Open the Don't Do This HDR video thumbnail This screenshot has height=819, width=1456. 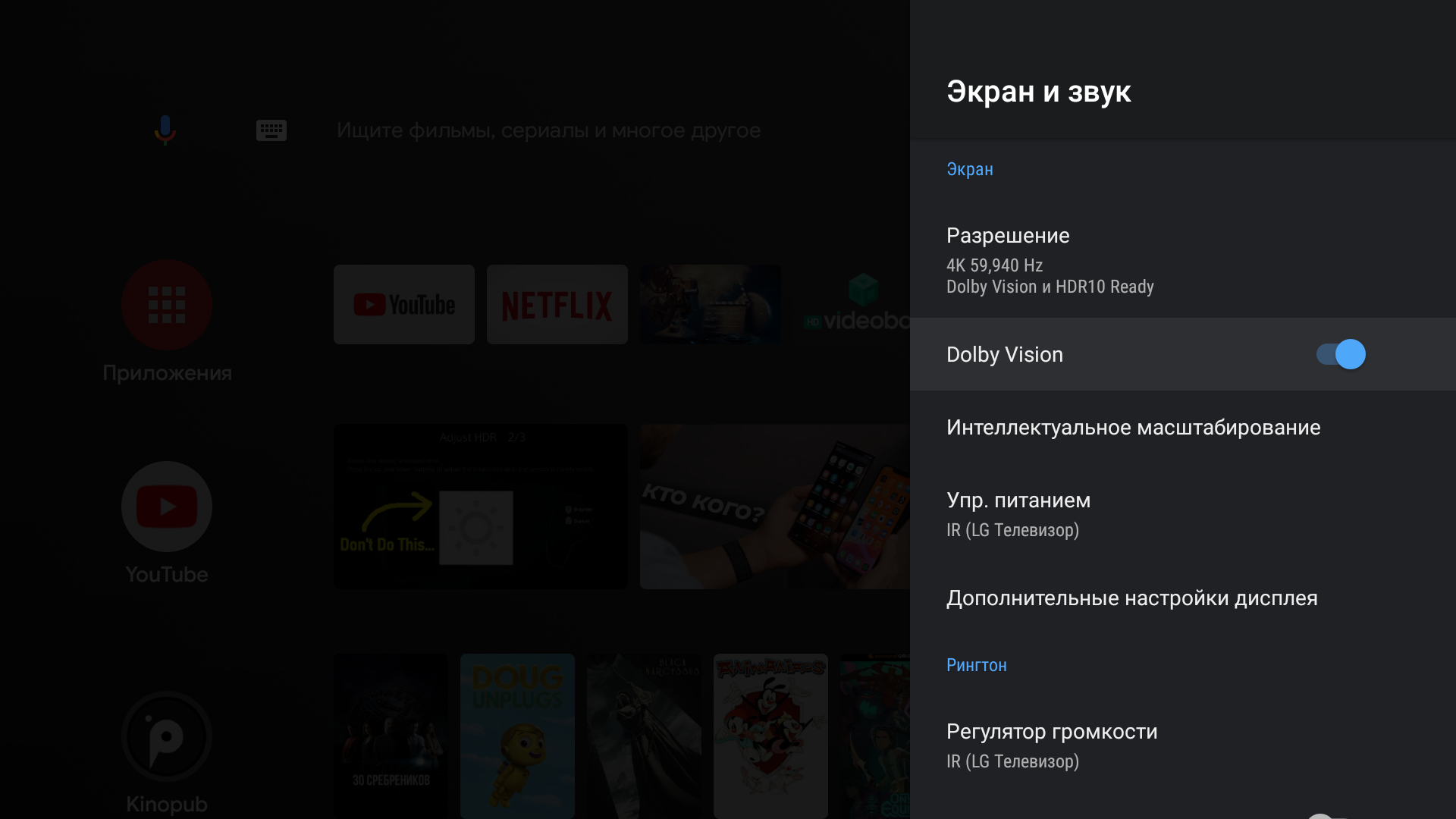(480, 507)
